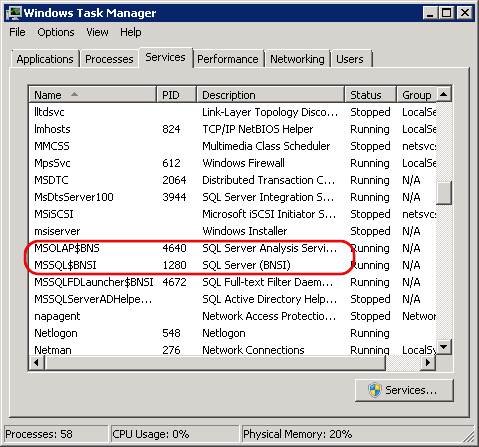Click the vertical scrollbar thumb
The height and width of the screenshot is (447, 479).
(444, 192)
